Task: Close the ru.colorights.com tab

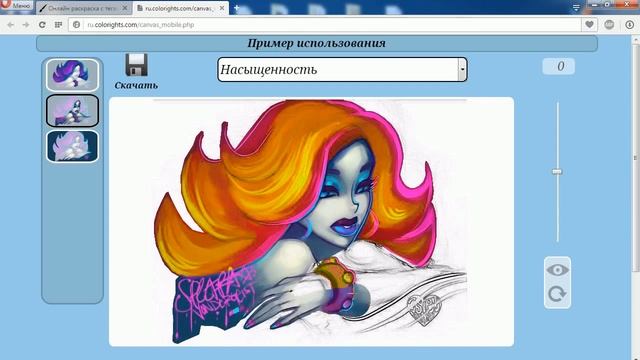Action: point(222,8)
